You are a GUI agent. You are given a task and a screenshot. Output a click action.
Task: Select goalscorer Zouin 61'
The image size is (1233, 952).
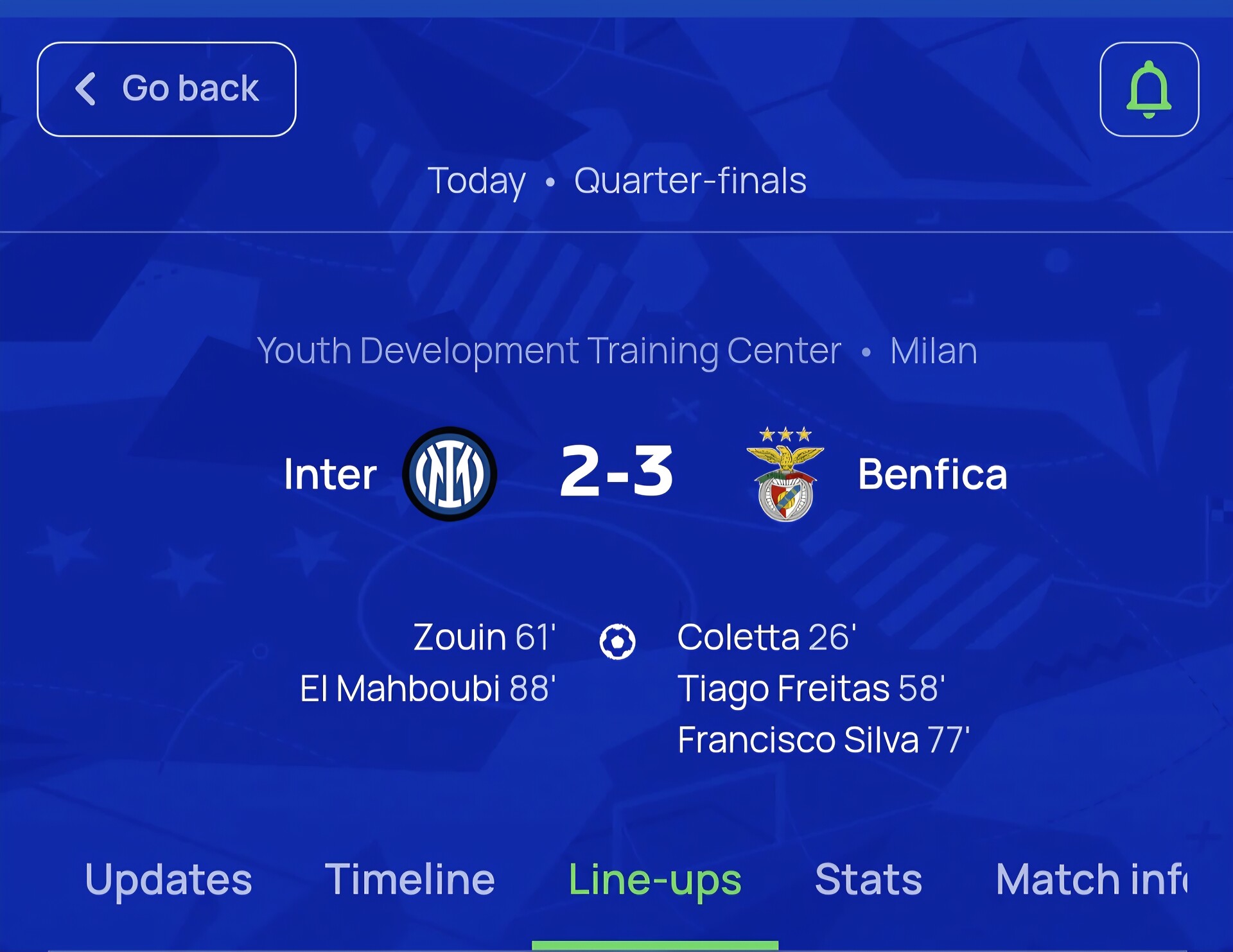pos(484,637)
